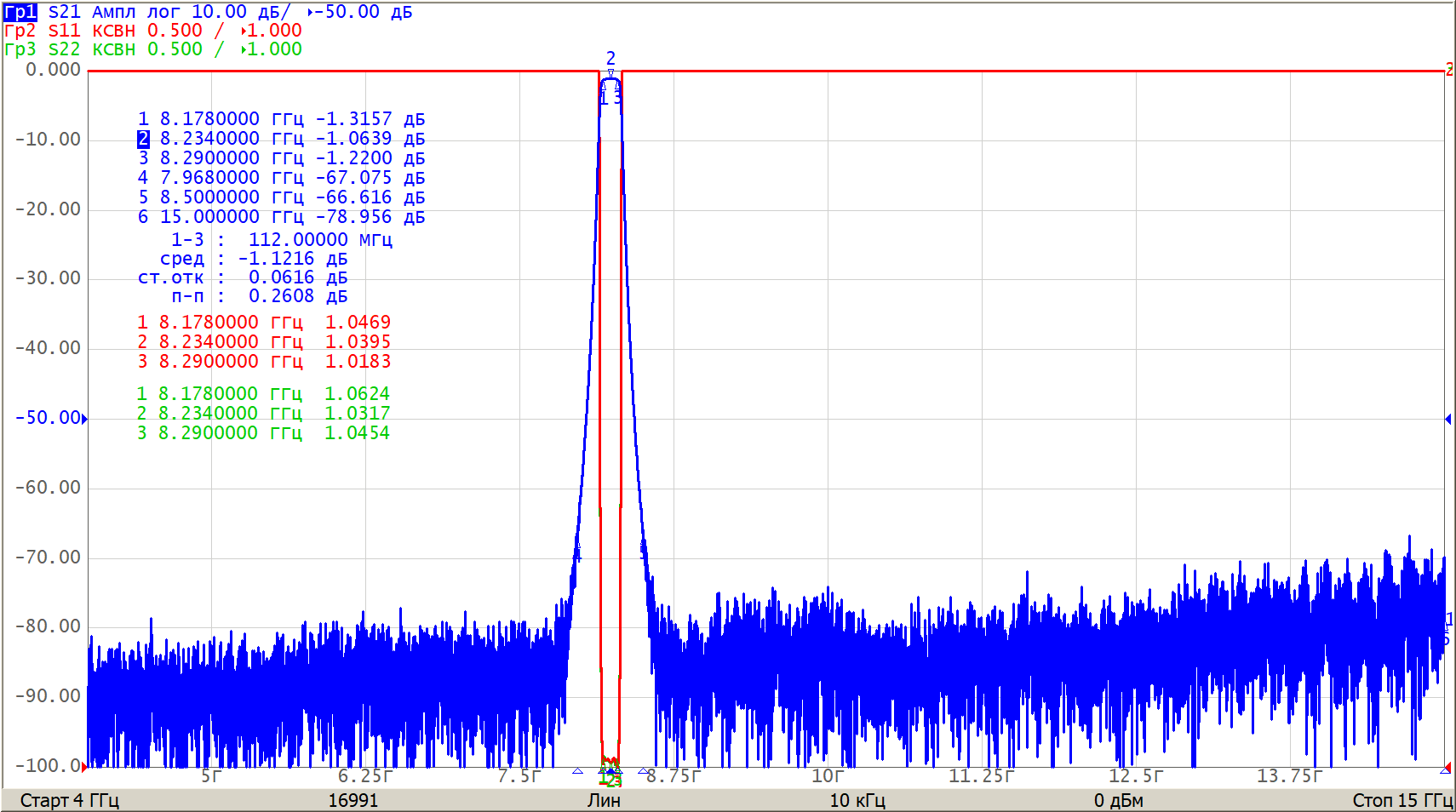Select the active Гр1 trace label

tap(20, 12)
